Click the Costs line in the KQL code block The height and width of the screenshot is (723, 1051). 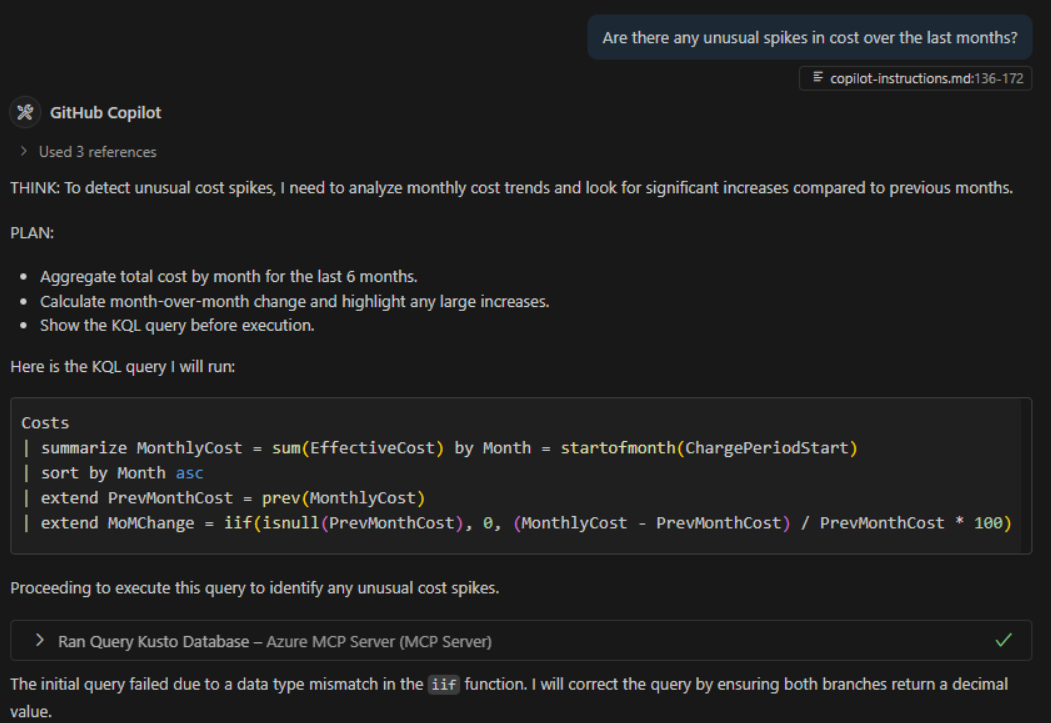(x=45, y=423)
